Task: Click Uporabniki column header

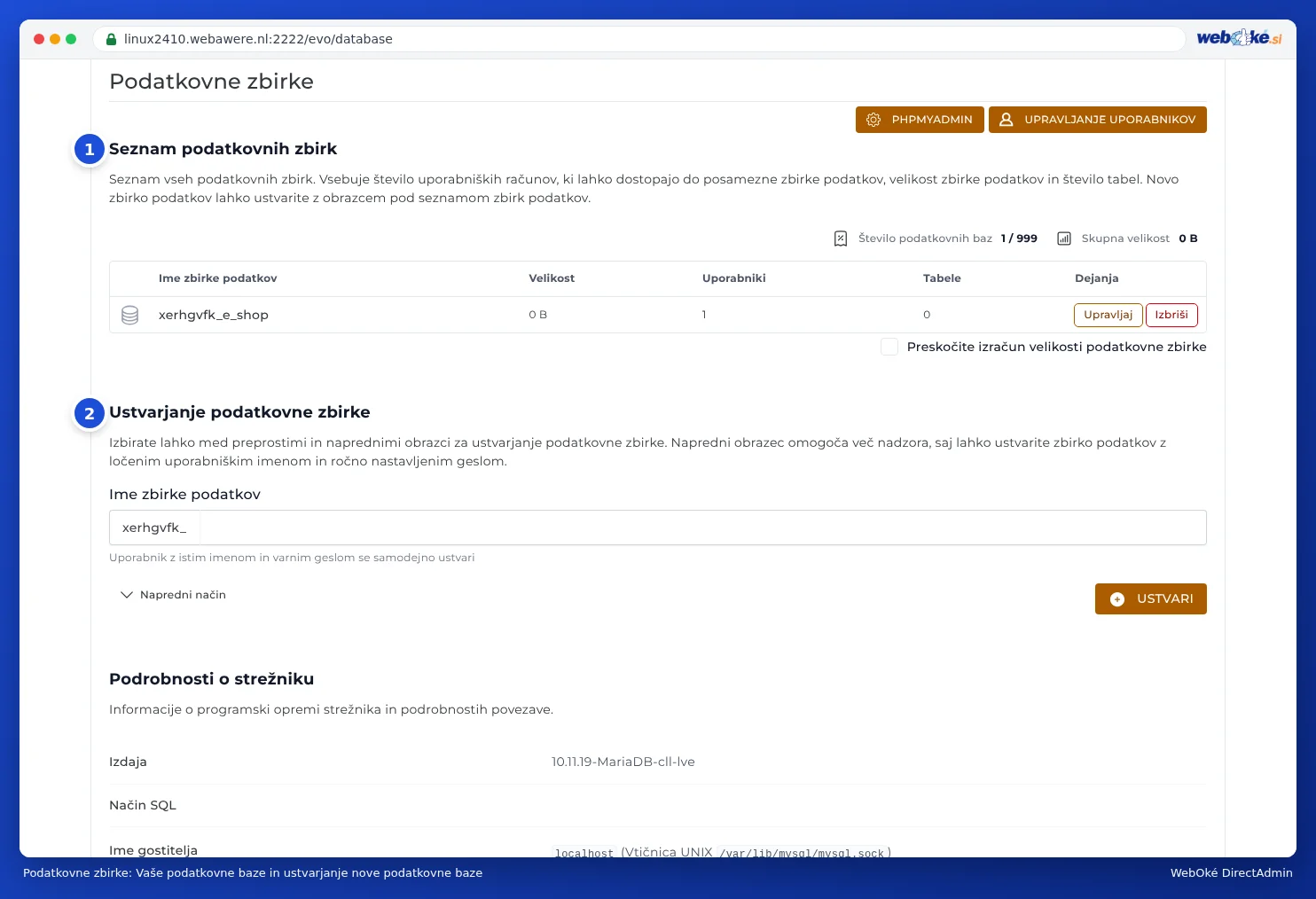Action: tap(734, 278)
